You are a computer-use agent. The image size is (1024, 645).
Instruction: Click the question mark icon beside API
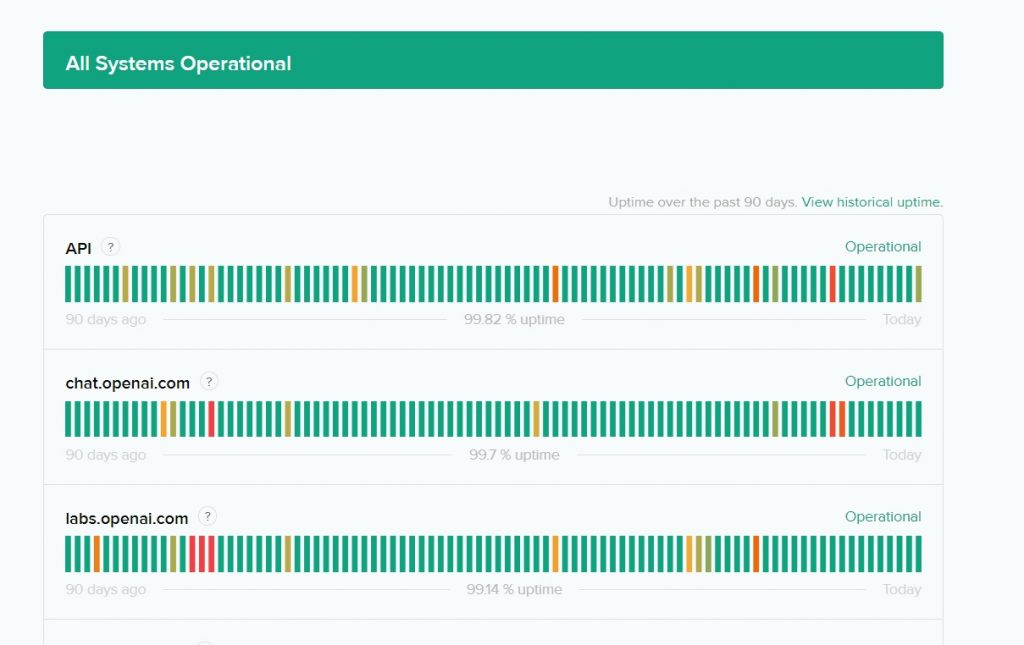(110, 247)
